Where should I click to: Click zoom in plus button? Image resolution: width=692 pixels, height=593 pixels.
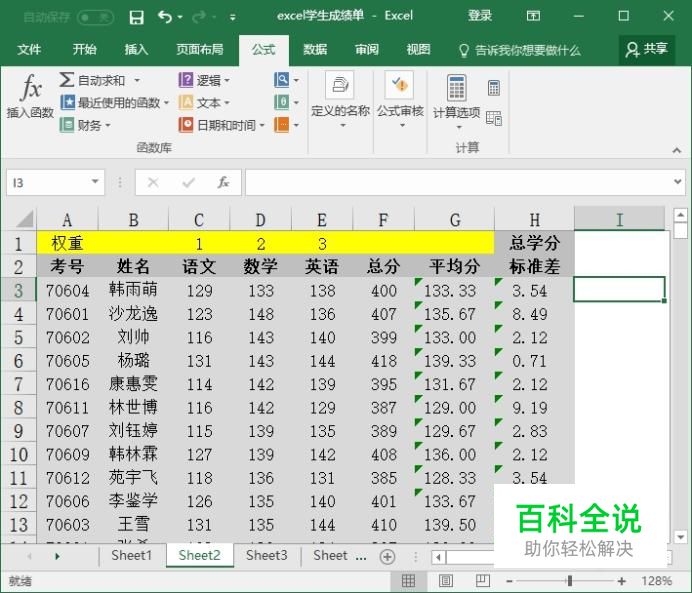[x=621, y=581]
